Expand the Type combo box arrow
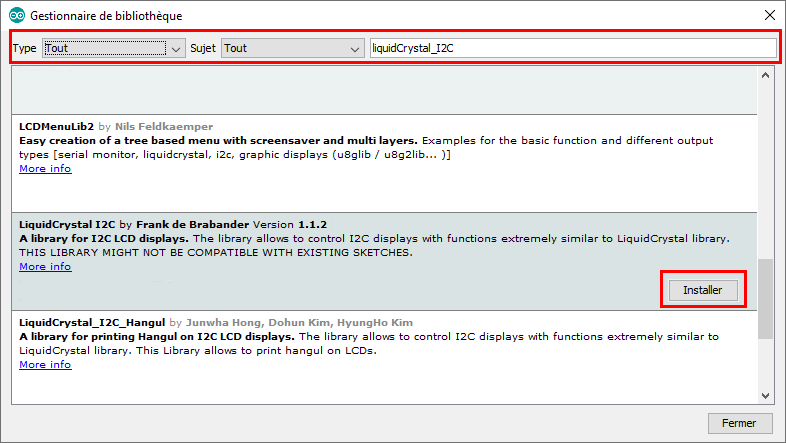The image size is (786, 443). [x=176, y=49]
